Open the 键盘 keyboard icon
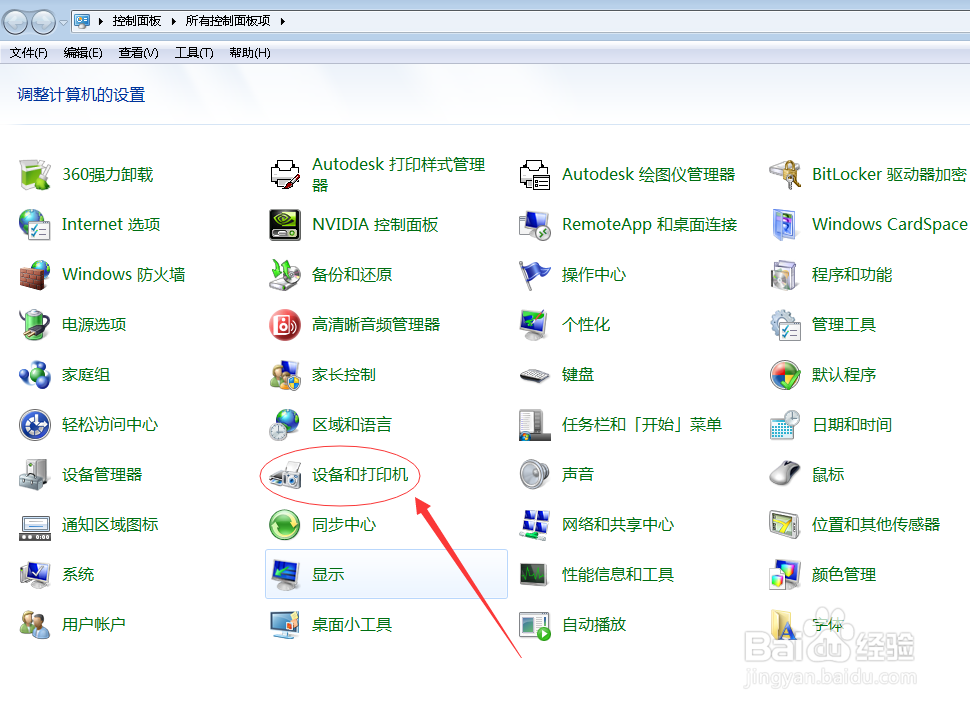Screen dimensions: 970x710 535,375
